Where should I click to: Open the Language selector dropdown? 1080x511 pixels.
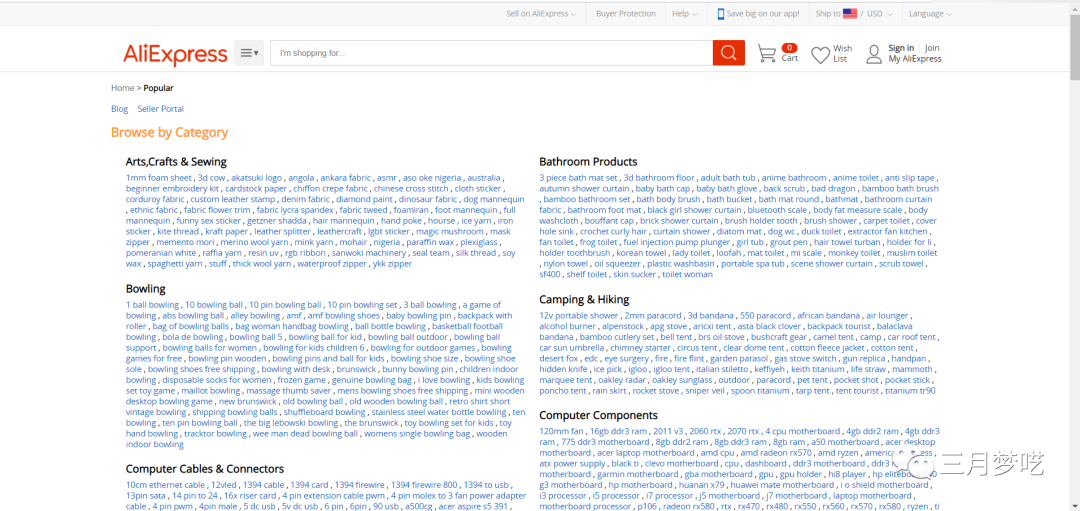pos(930,14)
